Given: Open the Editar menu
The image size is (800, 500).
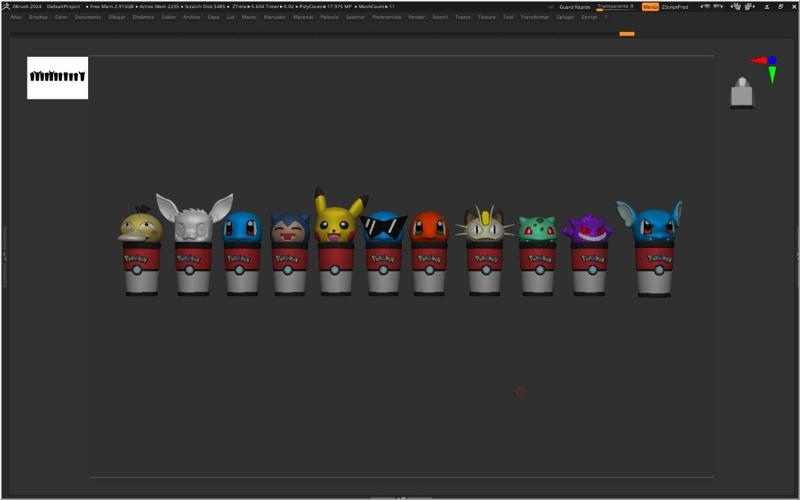Looking at the screenshot, I should click(x=168, y=17).
